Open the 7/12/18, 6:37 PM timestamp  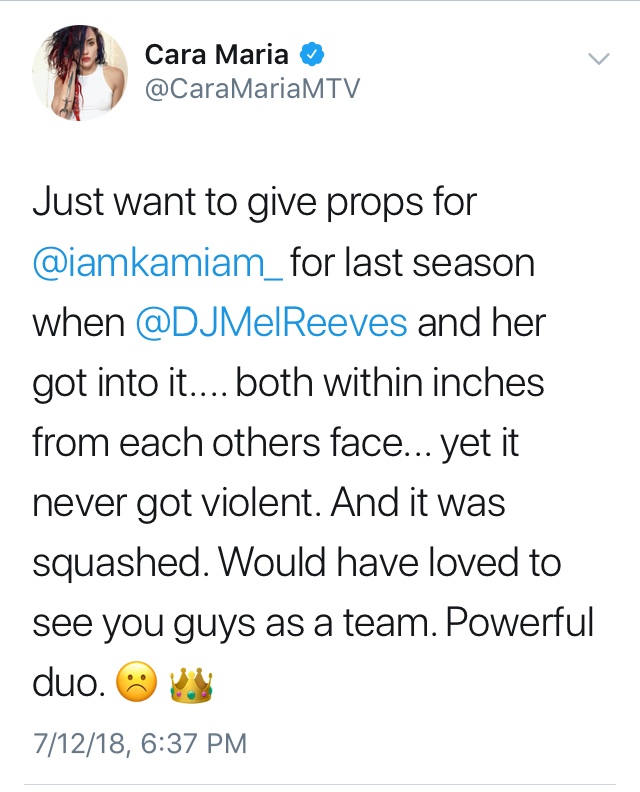[140, 744]
